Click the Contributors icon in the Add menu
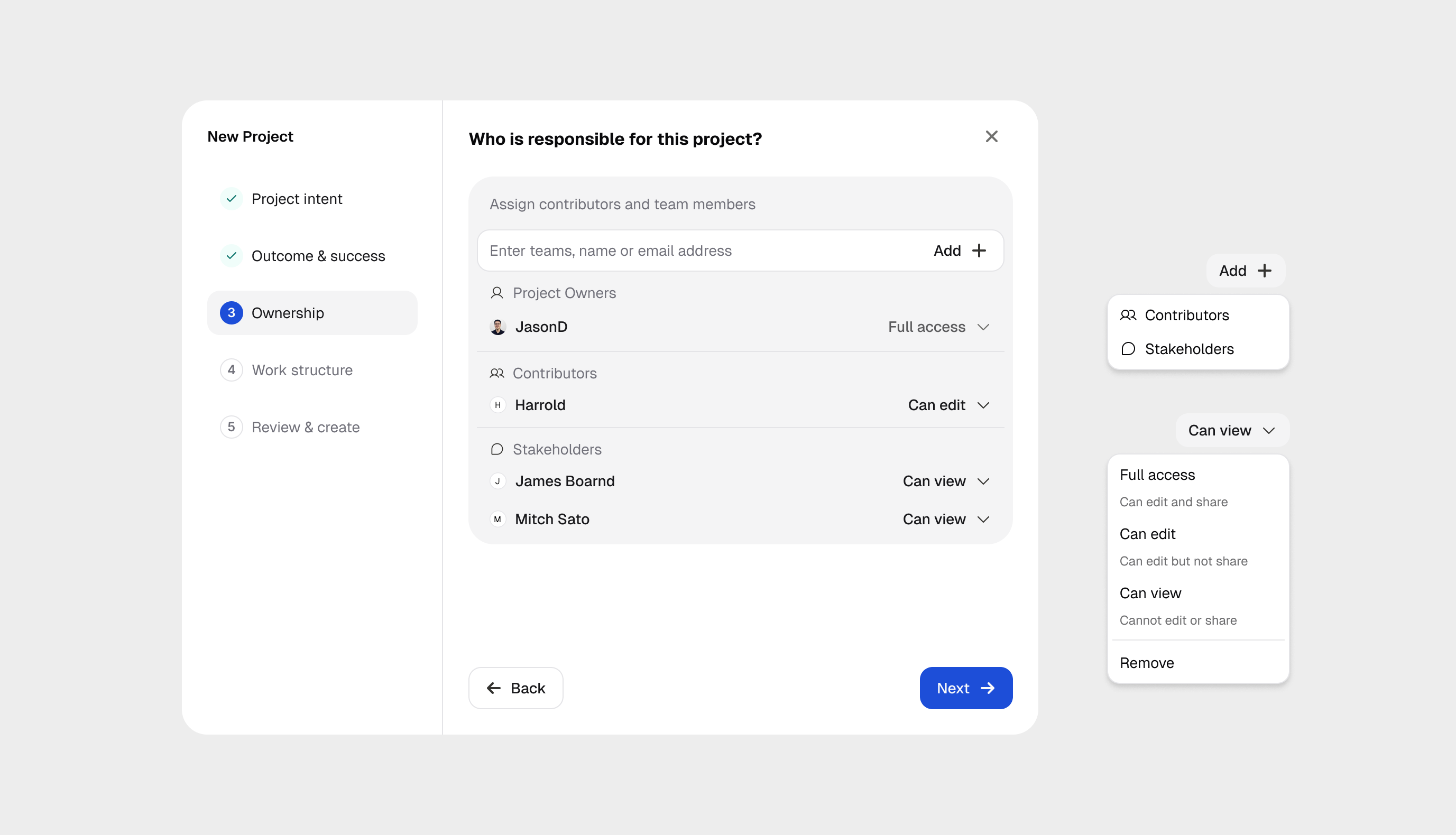This screenshot has height=835, width=1456. coord(1128,315)
